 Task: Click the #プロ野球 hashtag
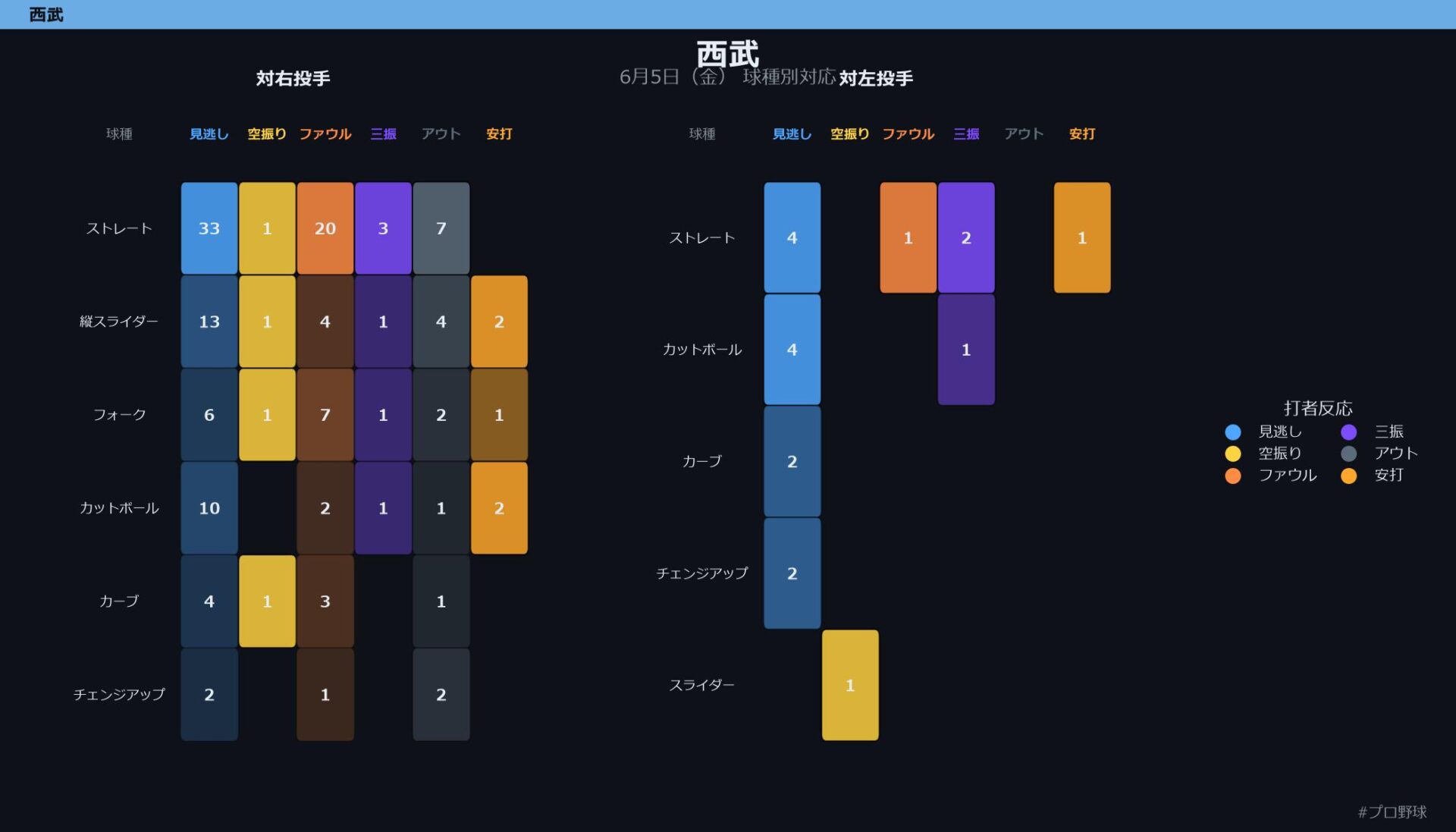[1392, 812]
